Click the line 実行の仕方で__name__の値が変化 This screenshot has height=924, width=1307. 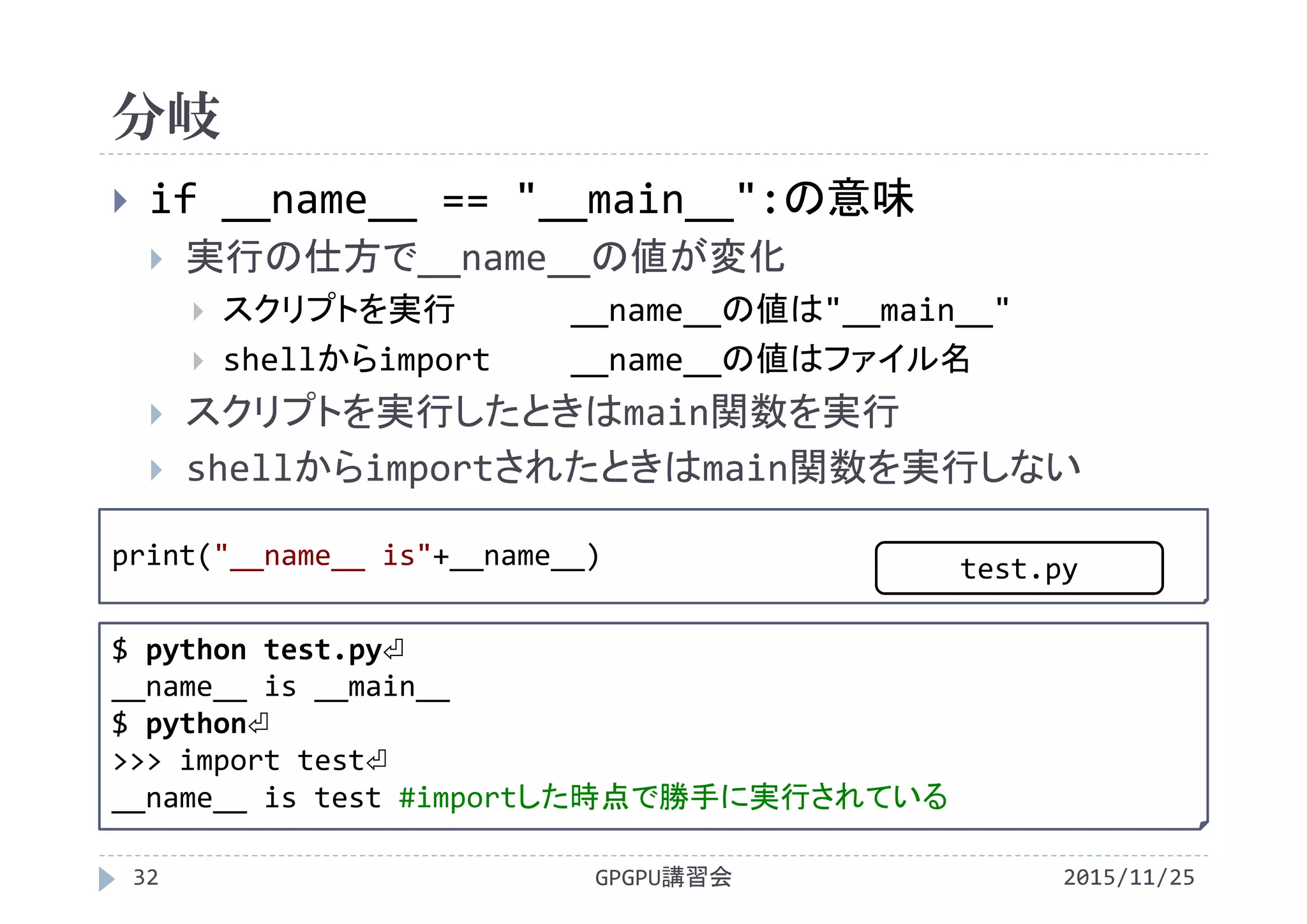(485, 258)
